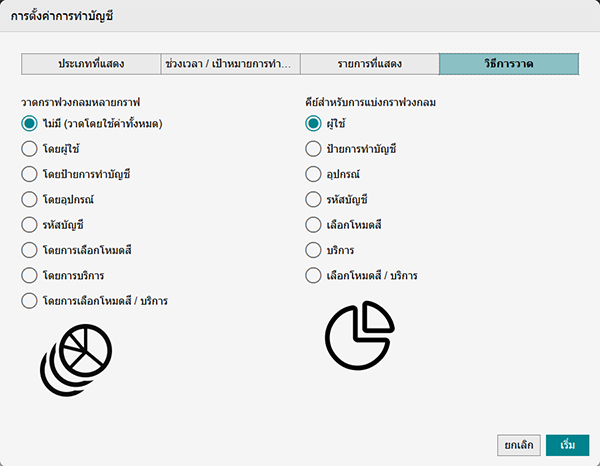Click the stacked multiple pie charts icon
Screen dimensions: 600x466
(x=77, y=356)
